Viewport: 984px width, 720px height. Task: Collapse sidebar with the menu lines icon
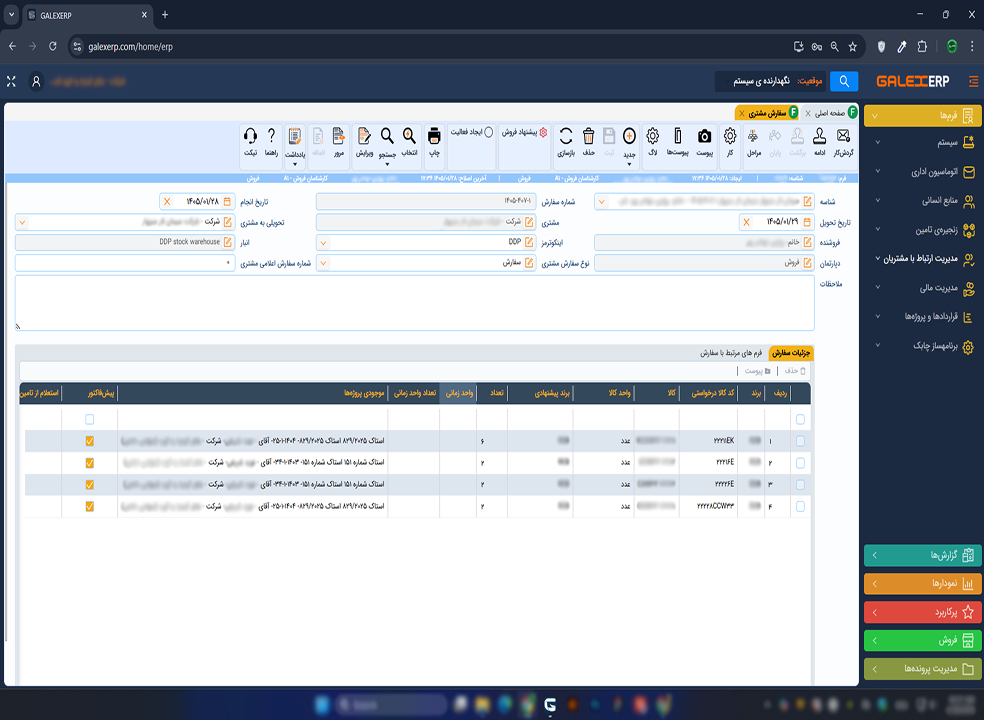[973, 81]
